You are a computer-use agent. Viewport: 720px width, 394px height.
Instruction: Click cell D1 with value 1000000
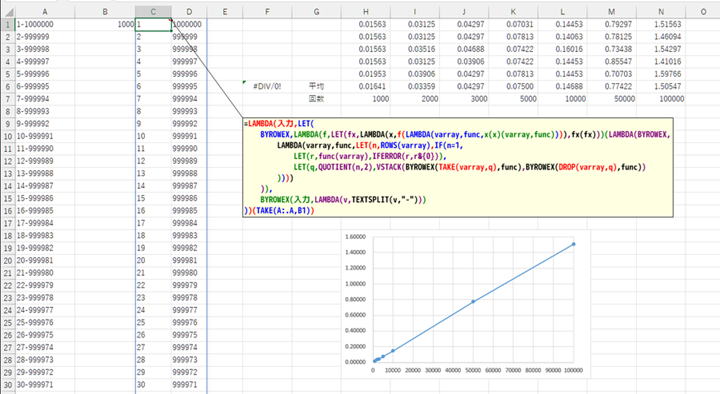(x=189, y=24)
